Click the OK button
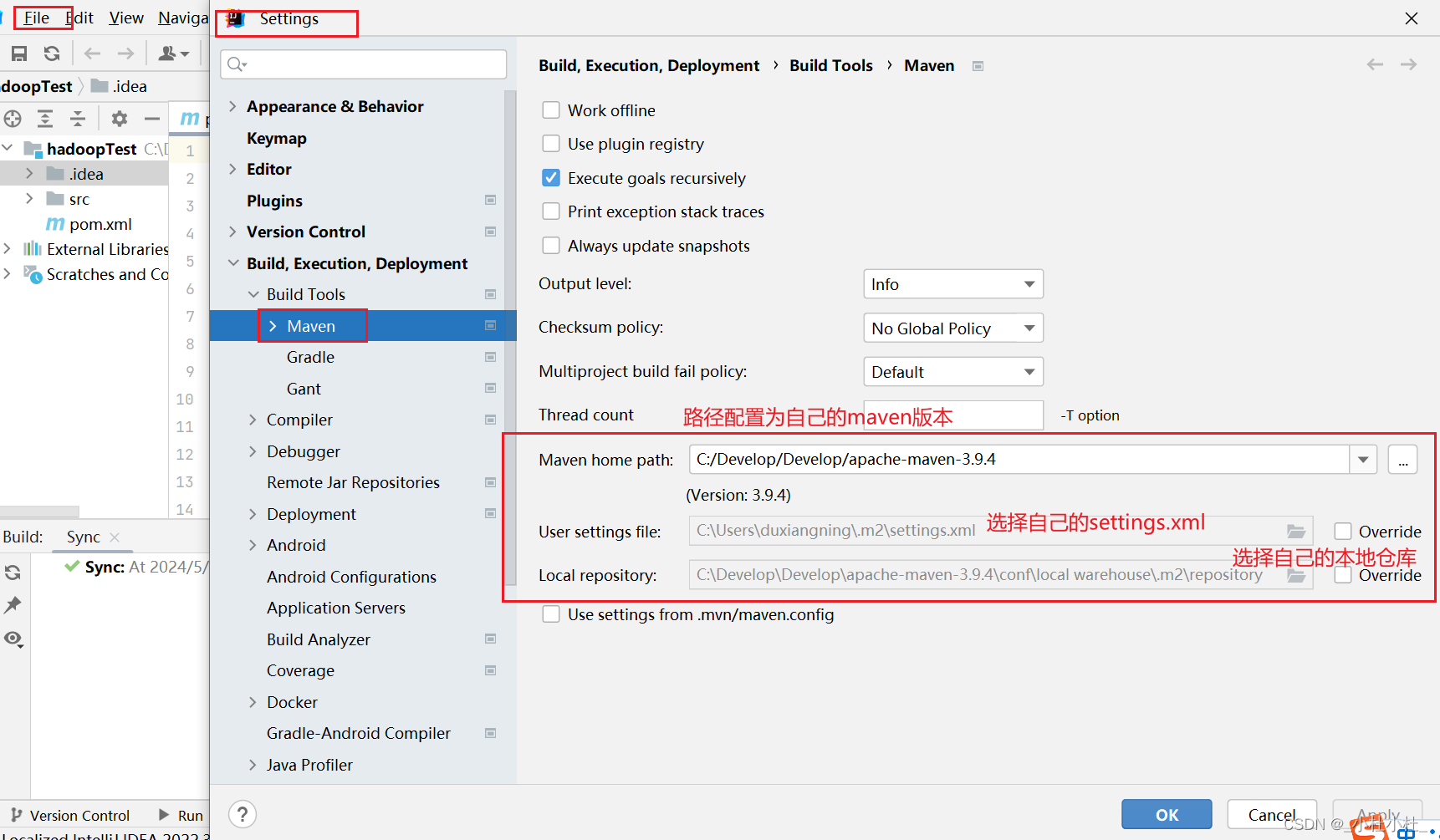The width and height of the screenshot is (1440, 840). [x=1167, y=815]
